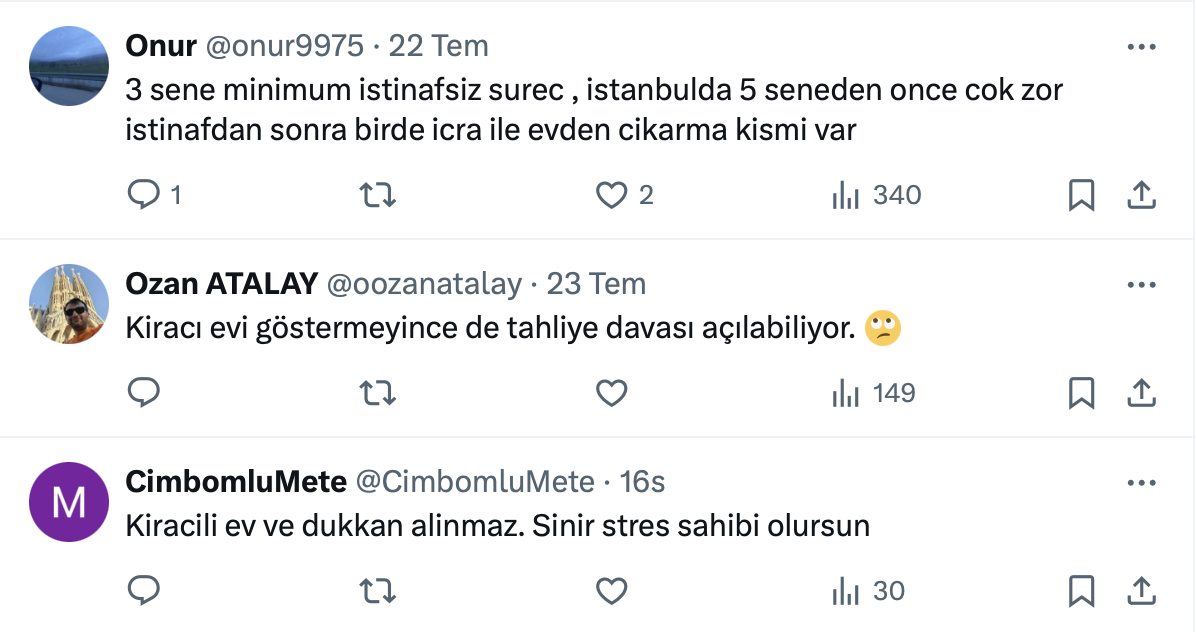The width and height of the screenshot is (1196, 632).
Task: Reply to CimbomluMete's tweet
Action: (x=145, y=591)
